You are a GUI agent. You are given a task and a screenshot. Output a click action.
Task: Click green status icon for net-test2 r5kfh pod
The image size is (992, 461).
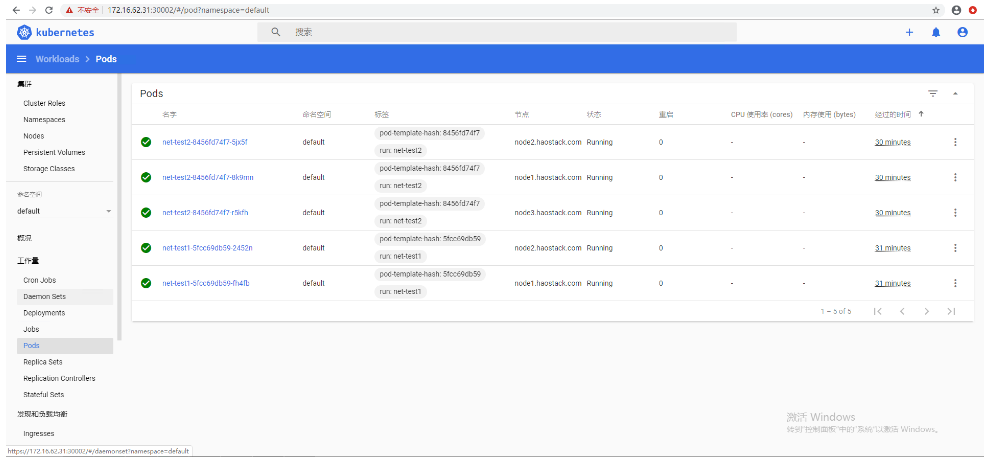146,212
